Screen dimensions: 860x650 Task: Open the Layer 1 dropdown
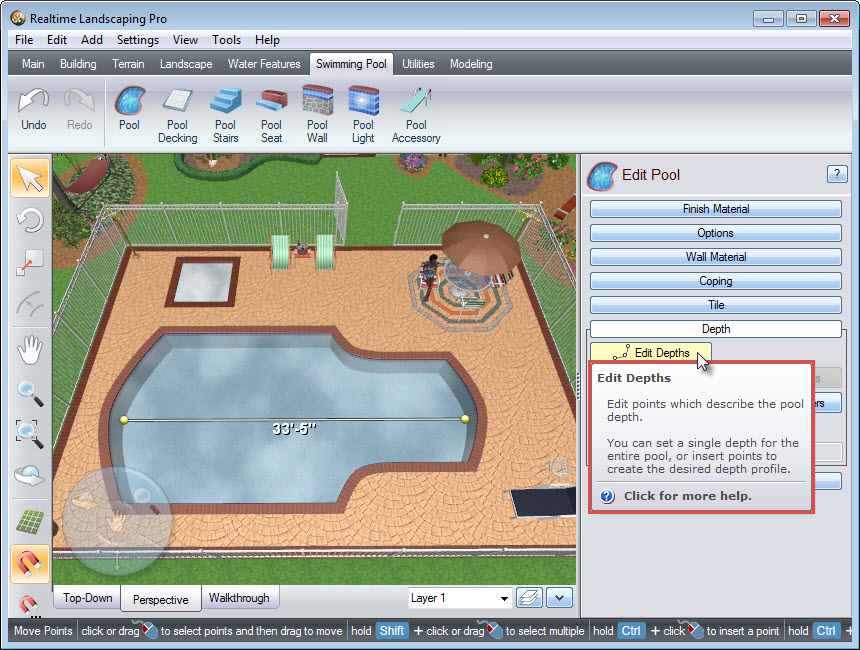[x=460, y=598]
